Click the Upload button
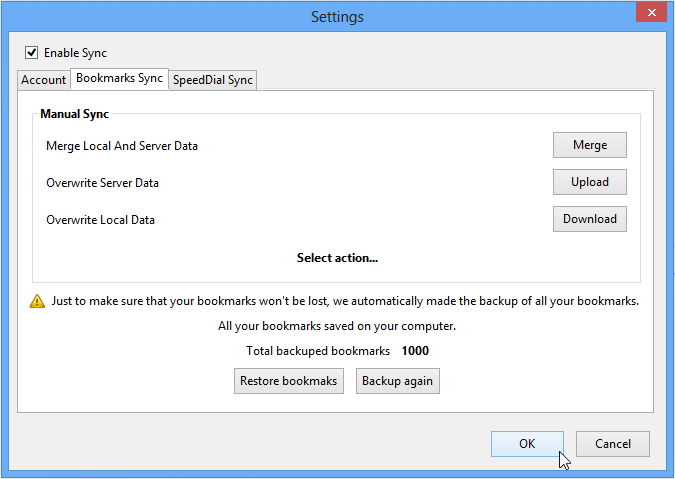675x479 pixels. click(589, 182)
